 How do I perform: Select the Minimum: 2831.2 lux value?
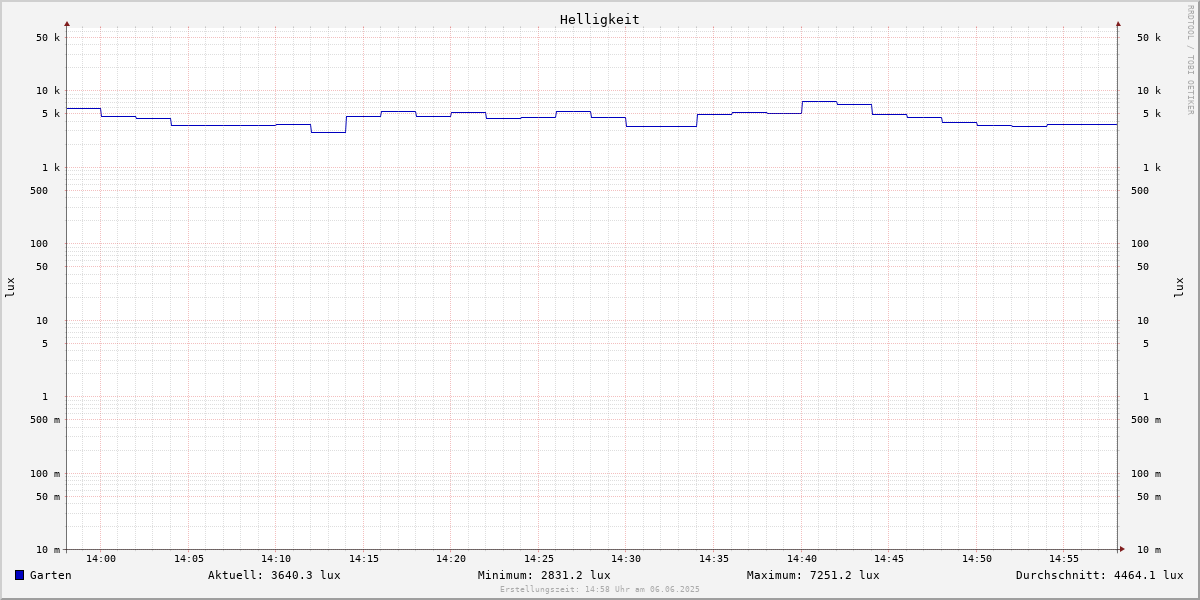pyautogui.click(x=544, y=575)
